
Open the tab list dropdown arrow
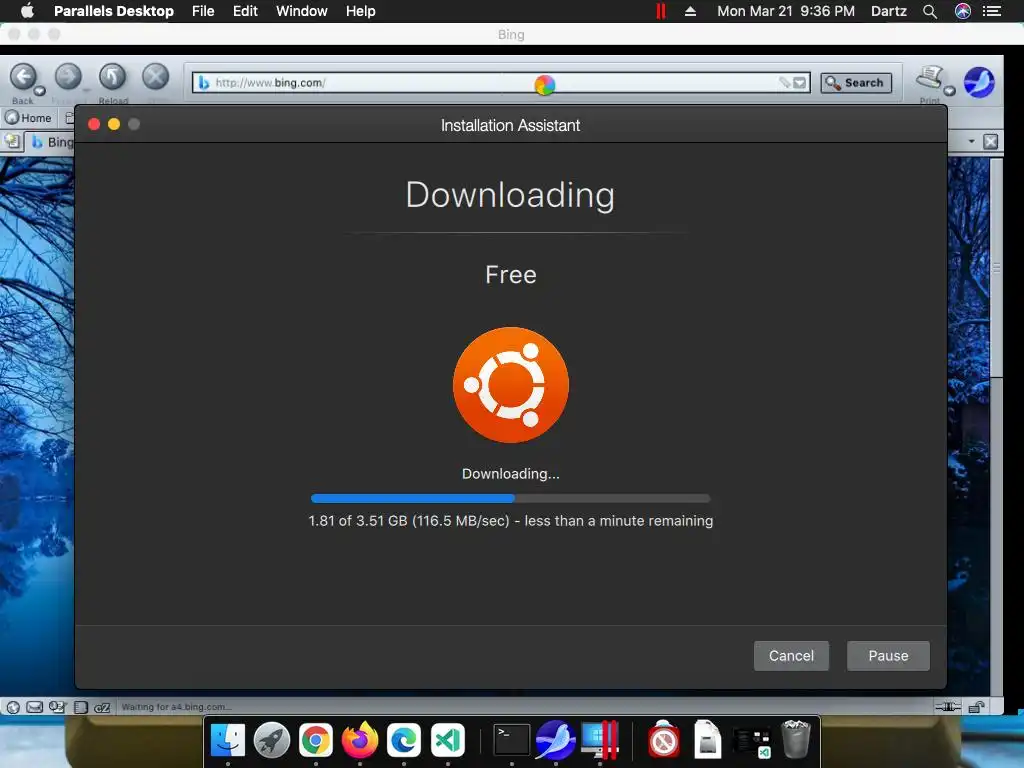pyautogui.click(x=971, y=141)
